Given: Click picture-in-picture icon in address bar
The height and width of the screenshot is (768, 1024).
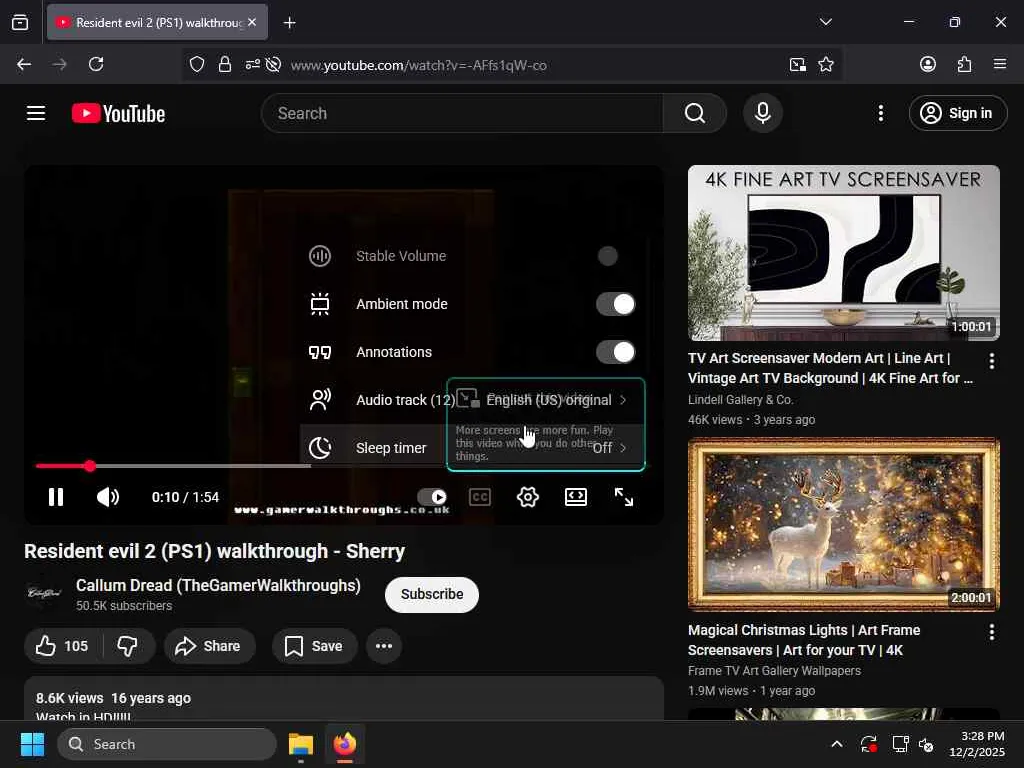Looking at the screenshot, I should pyautogui.click(x=797, y=64).
